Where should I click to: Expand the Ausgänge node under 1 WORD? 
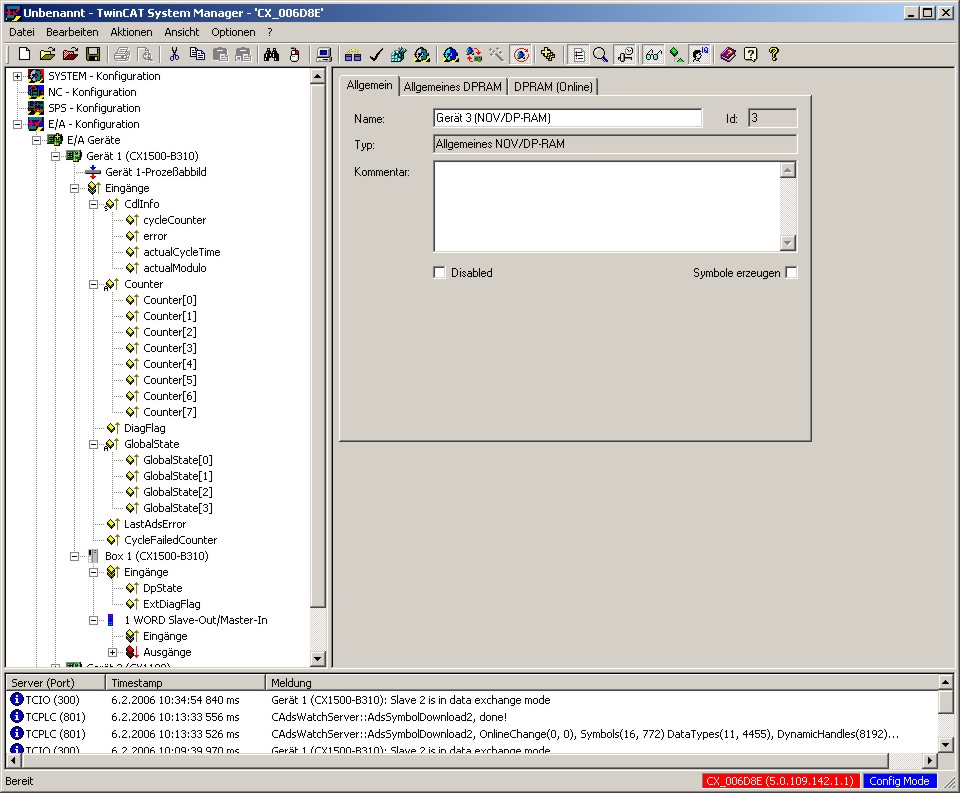(112, 652)
